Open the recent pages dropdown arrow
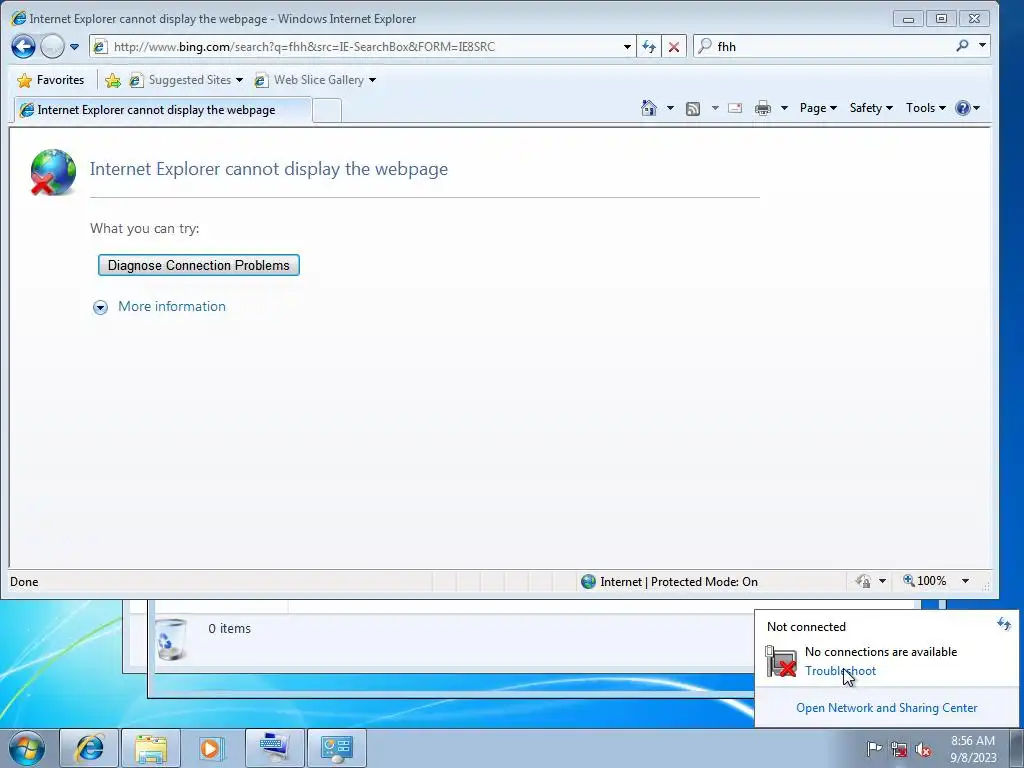This screenshot has width=1024, height=768. pyautogui.click(x=74, y=47)
